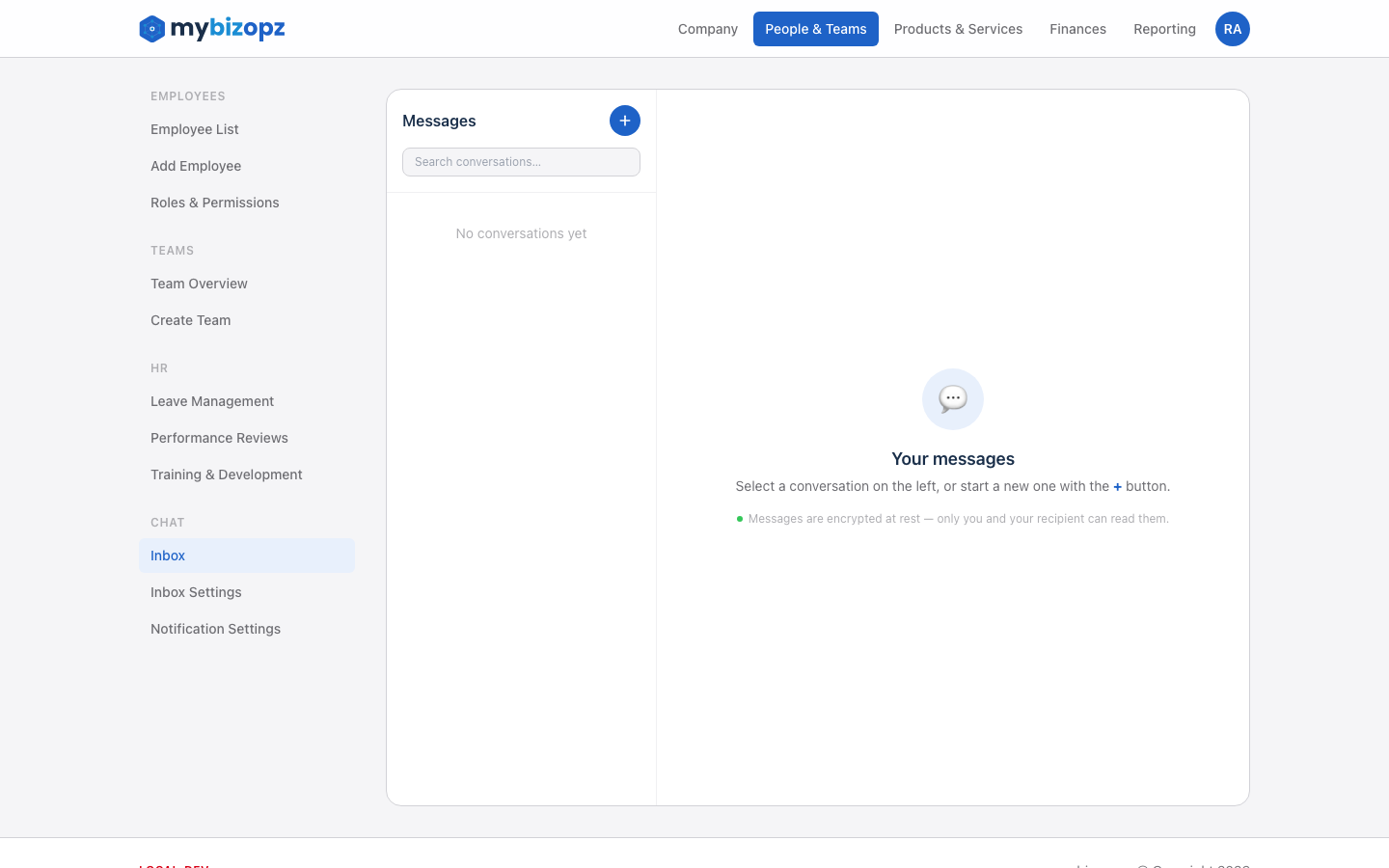Open Products & Services navigation item
The width and height of the screenshot is (1389, 868).
tap(958, 29)
